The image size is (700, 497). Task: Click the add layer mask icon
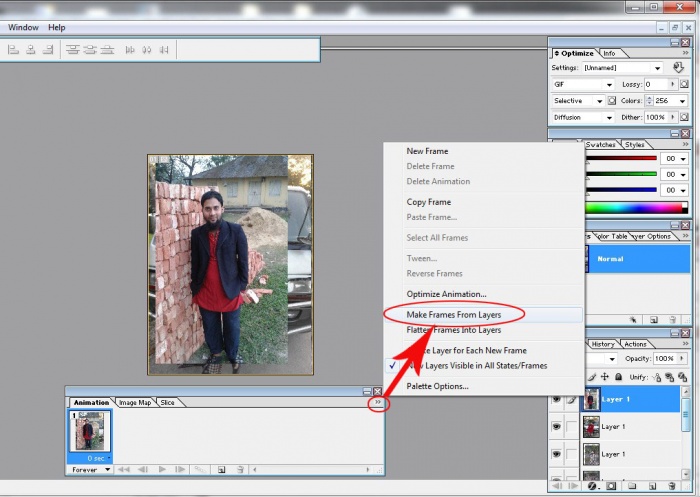pos(610,487)
